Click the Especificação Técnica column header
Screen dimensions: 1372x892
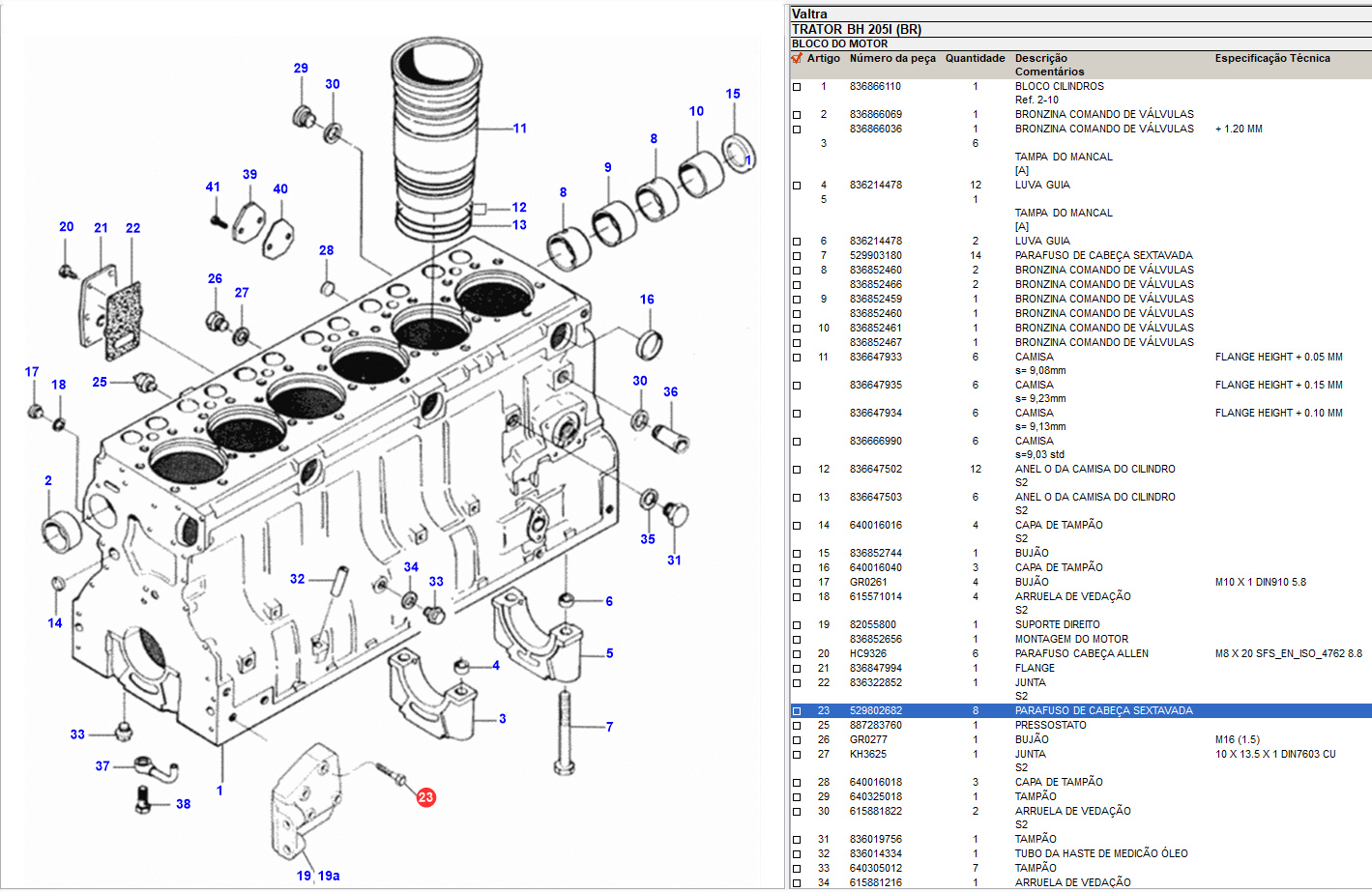point(1271,58)
